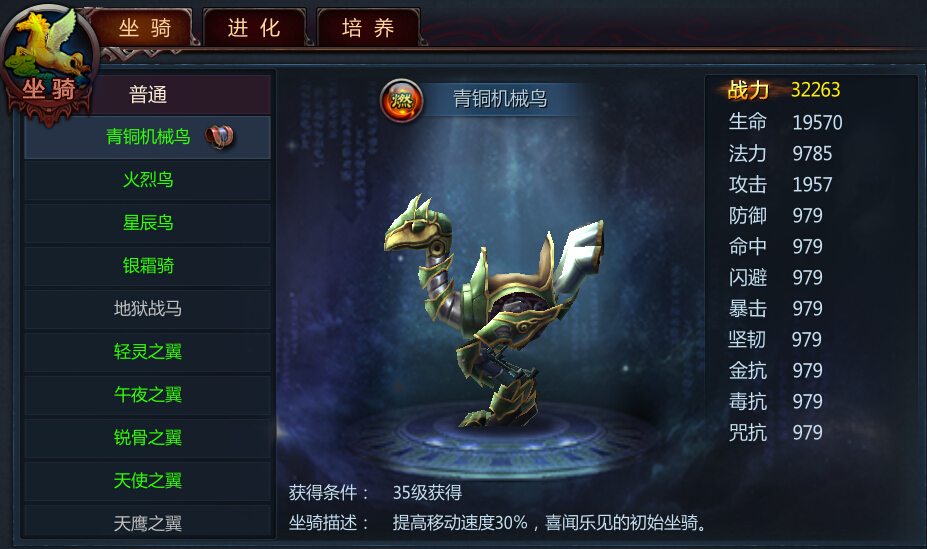Choose 星辰鸟 from the list
Image resolution: width=927 pixels, height=549 pixels.
[x=148, y=223]
